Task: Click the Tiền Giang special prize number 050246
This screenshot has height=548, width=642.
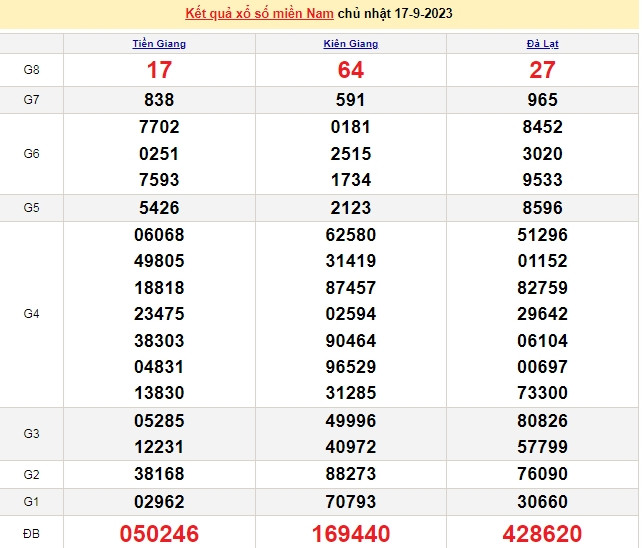Action: click(159, 534)
